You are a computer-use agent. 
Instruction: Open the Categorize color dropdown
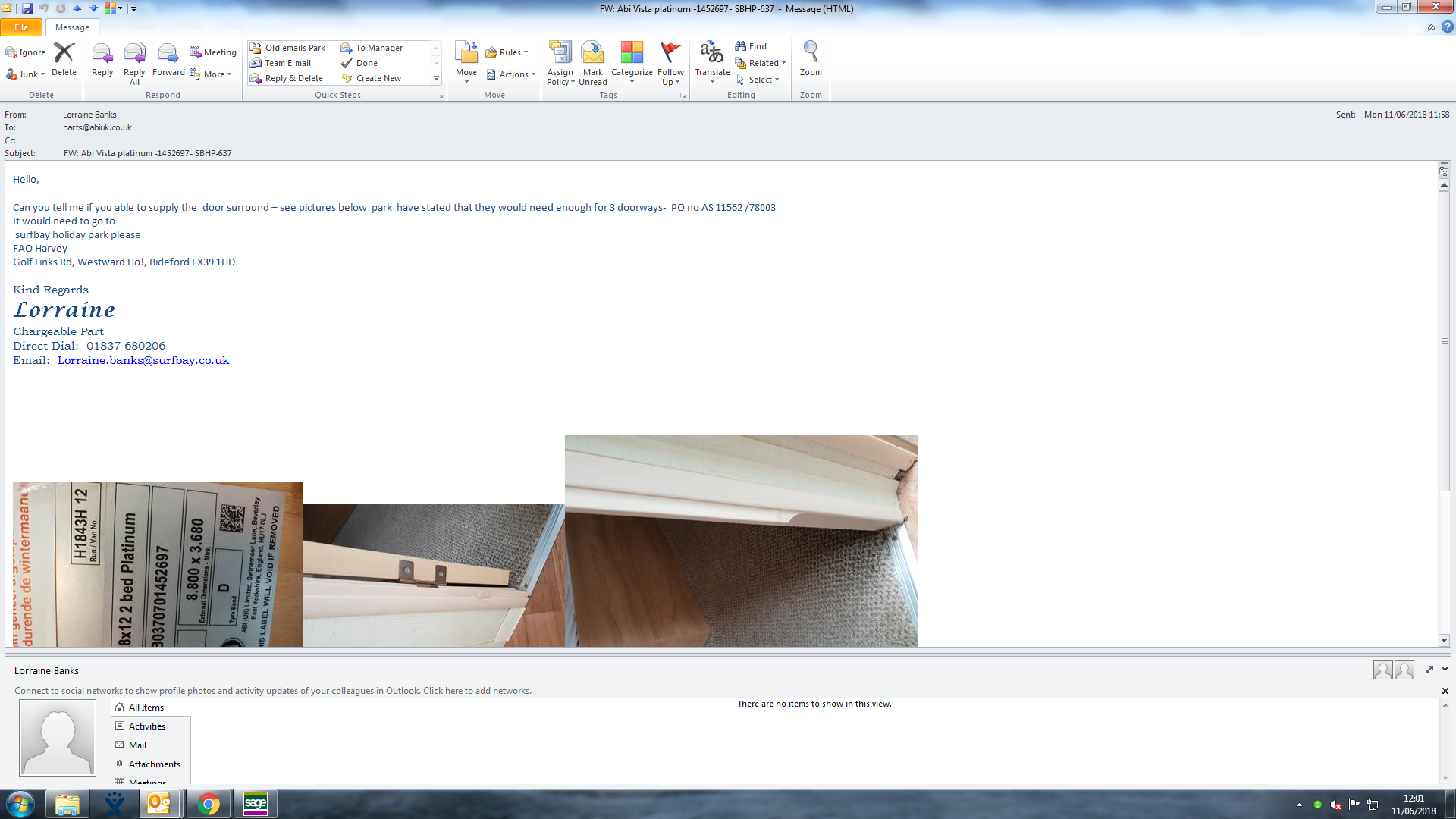pos(632,62)
